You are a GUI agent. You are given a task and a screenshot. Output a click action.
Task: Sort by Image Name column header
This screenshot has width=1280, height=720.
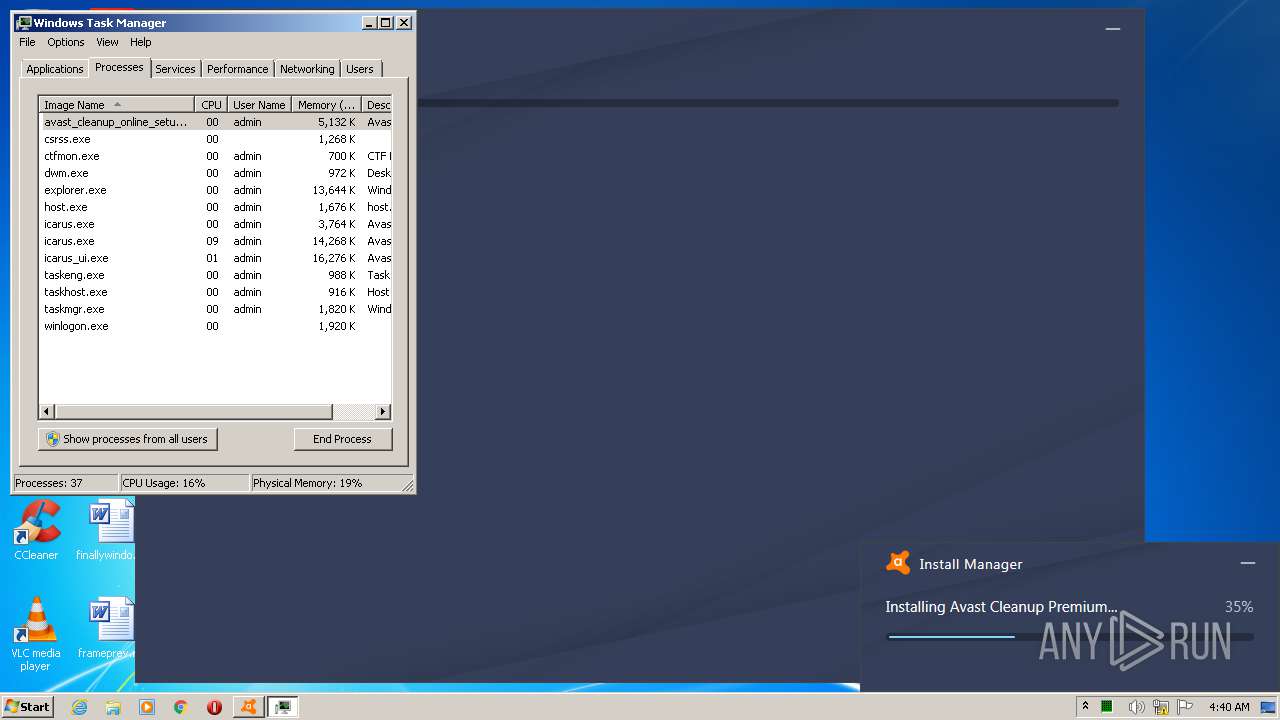click(x=116, y=104)
